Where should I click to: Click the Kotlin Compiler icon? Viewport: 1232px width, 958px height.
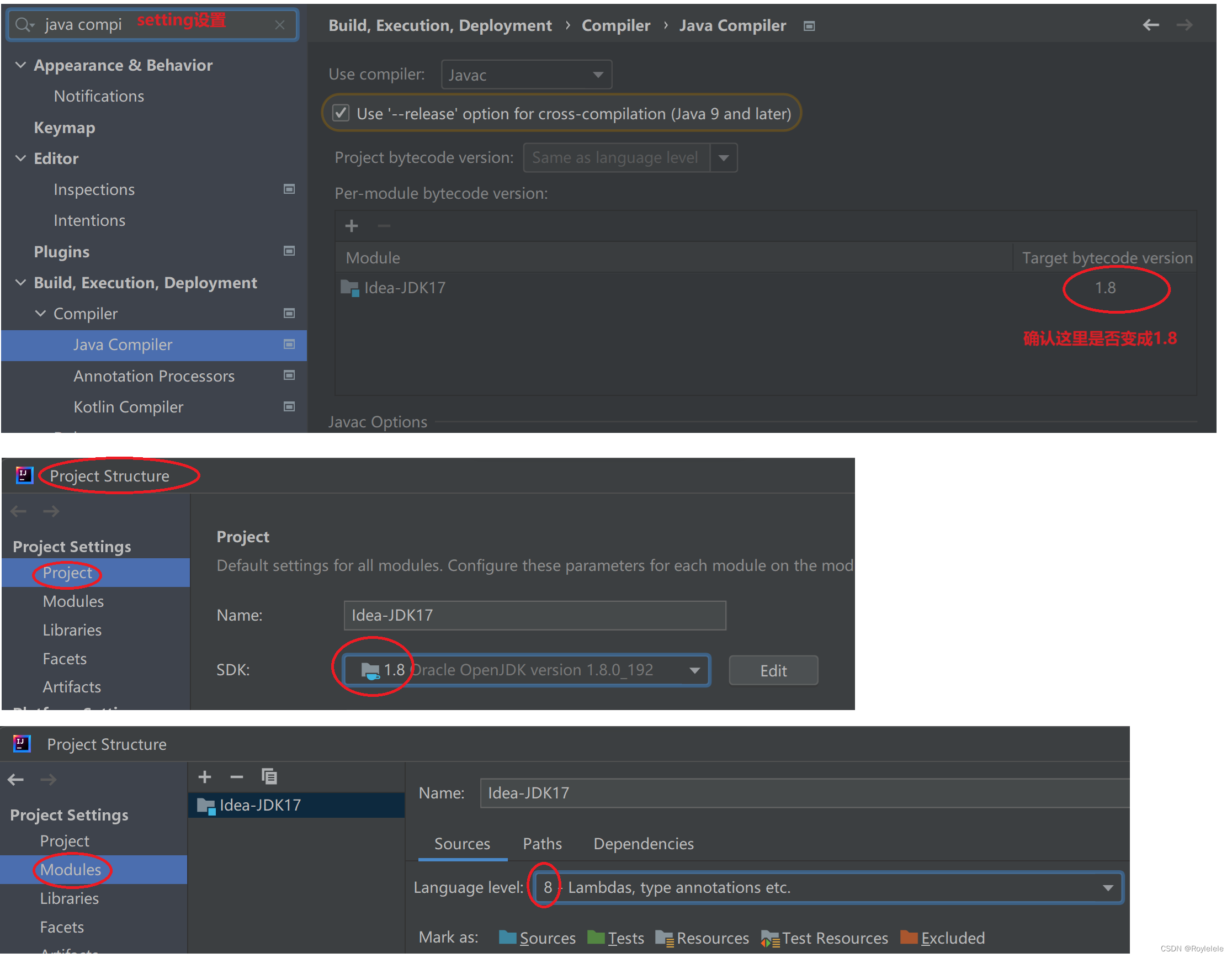[x=289, y=406]
